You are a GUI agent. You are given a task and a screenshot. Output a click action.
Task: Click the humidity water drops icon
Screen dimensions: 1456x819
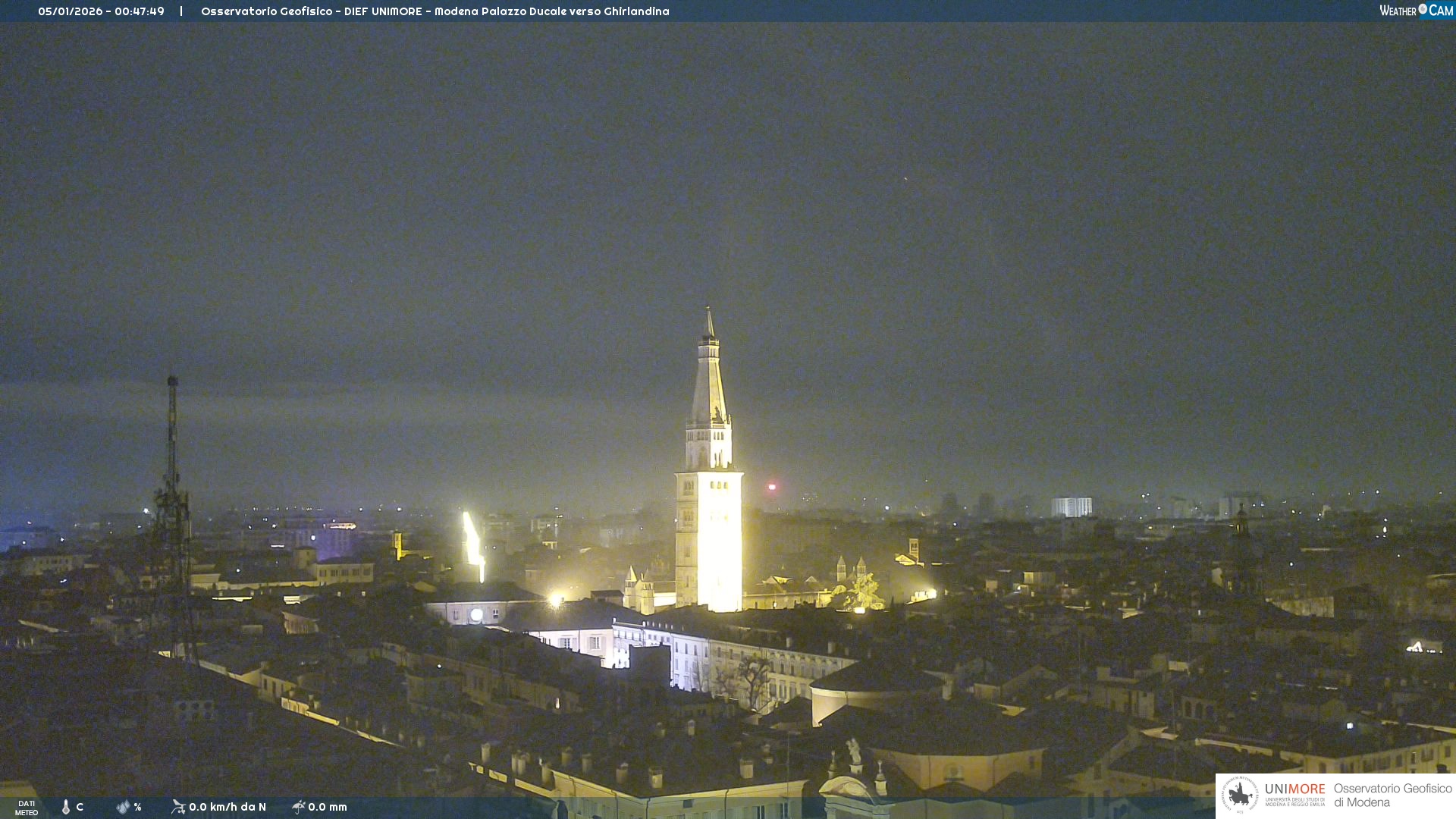pos(123,807)
